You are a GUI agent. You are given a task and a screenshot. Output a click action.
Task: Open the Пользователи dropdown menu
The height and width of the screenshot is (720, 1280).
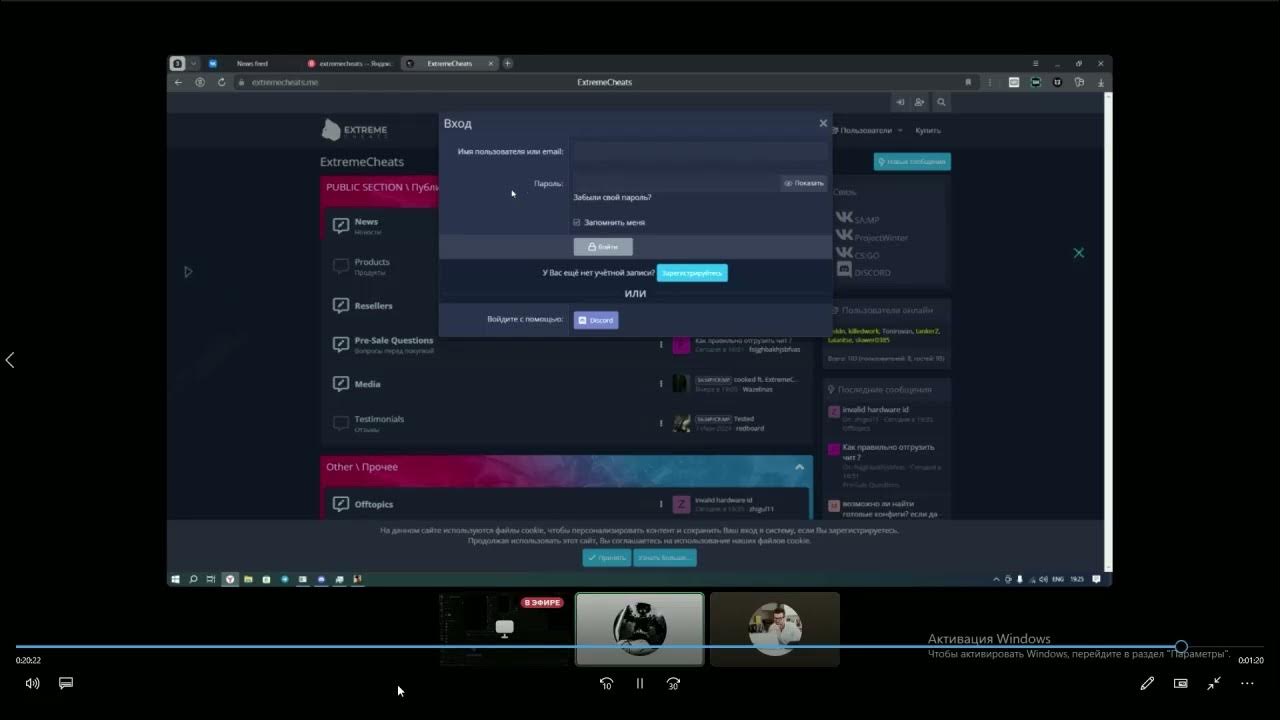click(871, 130)
